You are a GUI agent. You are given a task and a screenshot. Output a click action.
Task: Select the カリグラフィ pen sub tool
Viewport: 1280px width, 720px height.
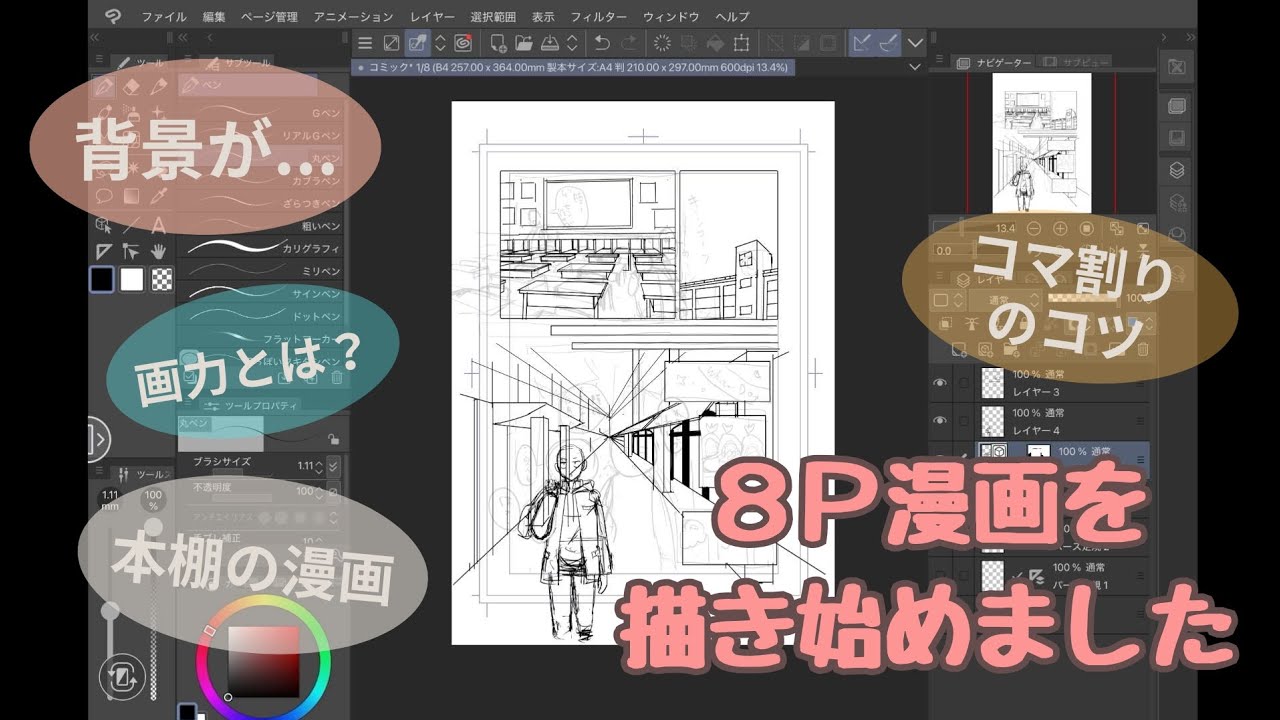(262, 248)
